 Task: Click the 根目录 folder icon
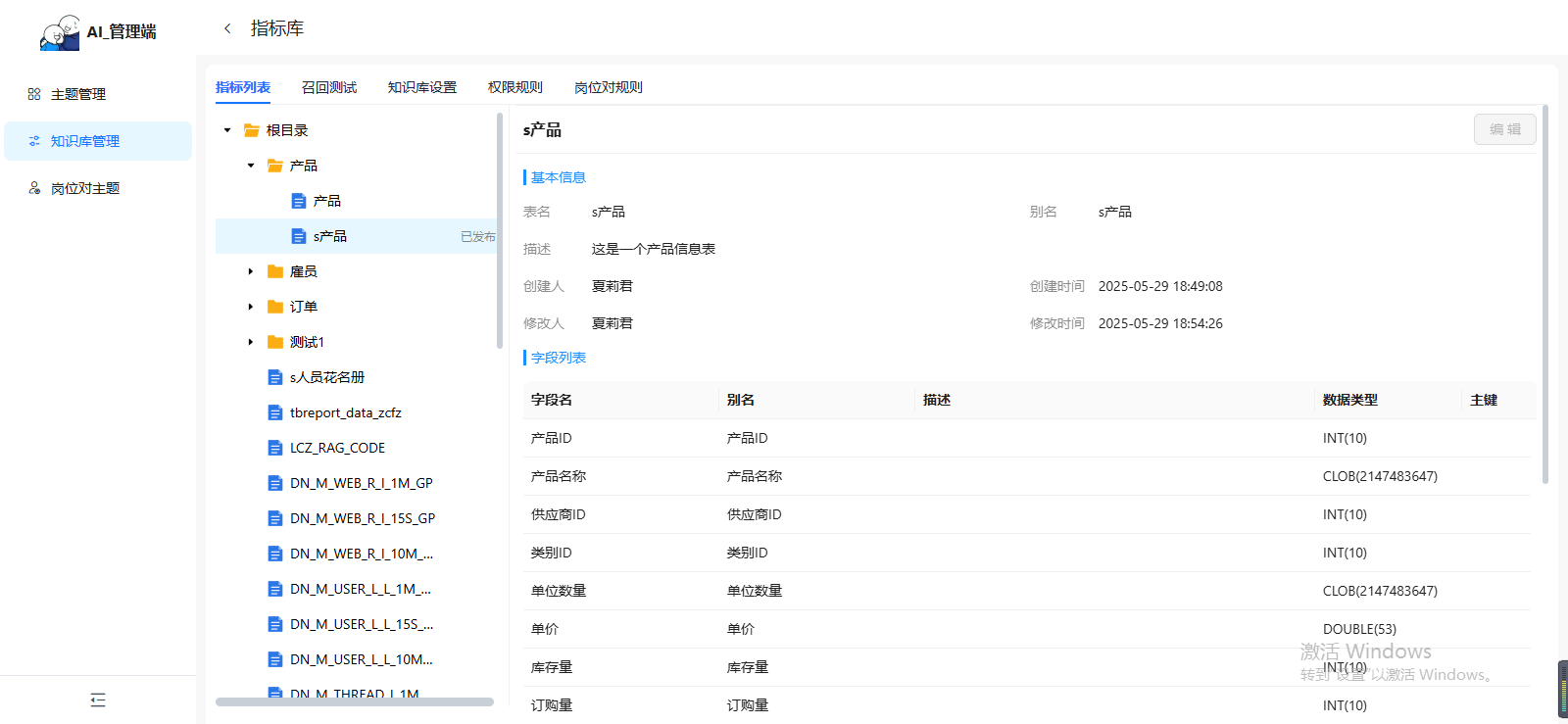pyautogui.click(x=252, y=130)
